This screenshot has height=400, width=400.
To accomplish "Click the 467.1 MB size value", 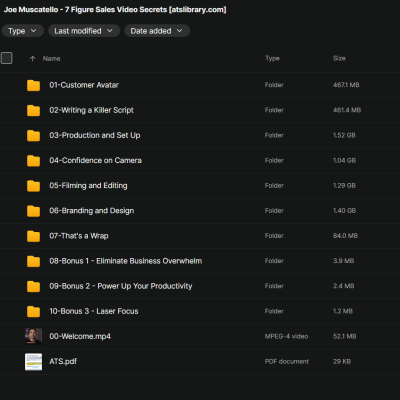I will pyautogui.click(x=346, y=85).
